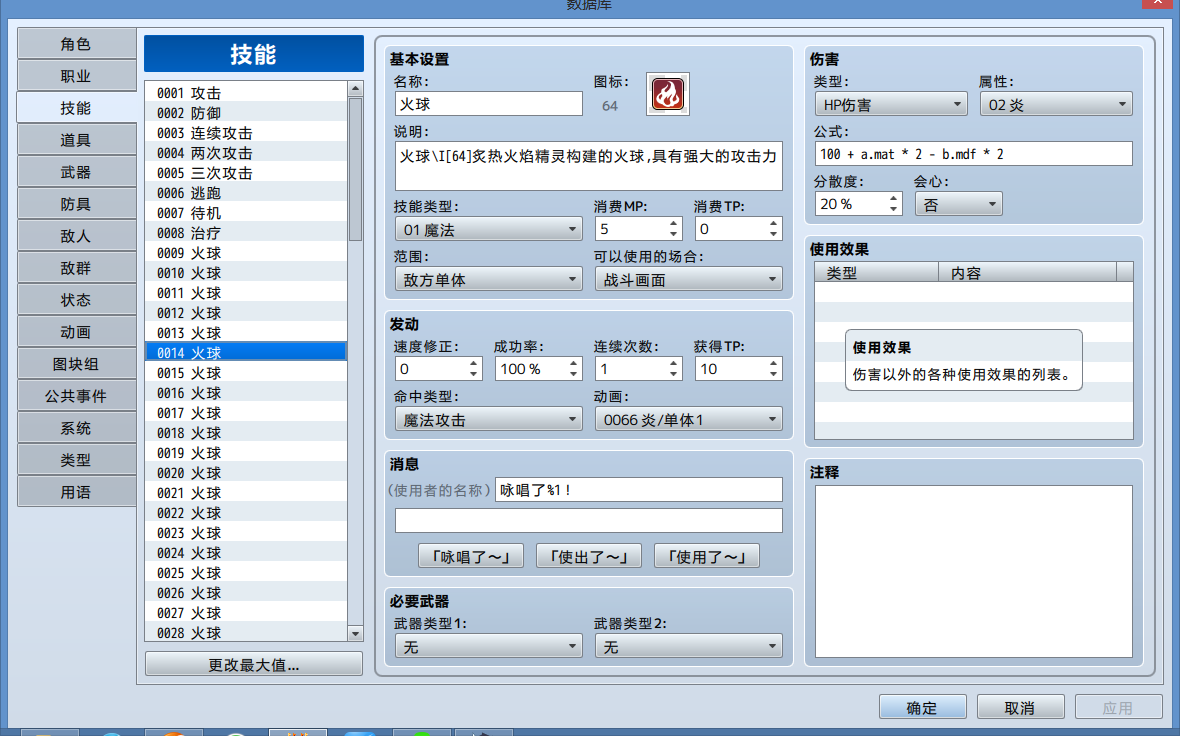This screenshot has height=736, width=1180.
Task: Open the 敌群 tab
Action: (76, 268)
